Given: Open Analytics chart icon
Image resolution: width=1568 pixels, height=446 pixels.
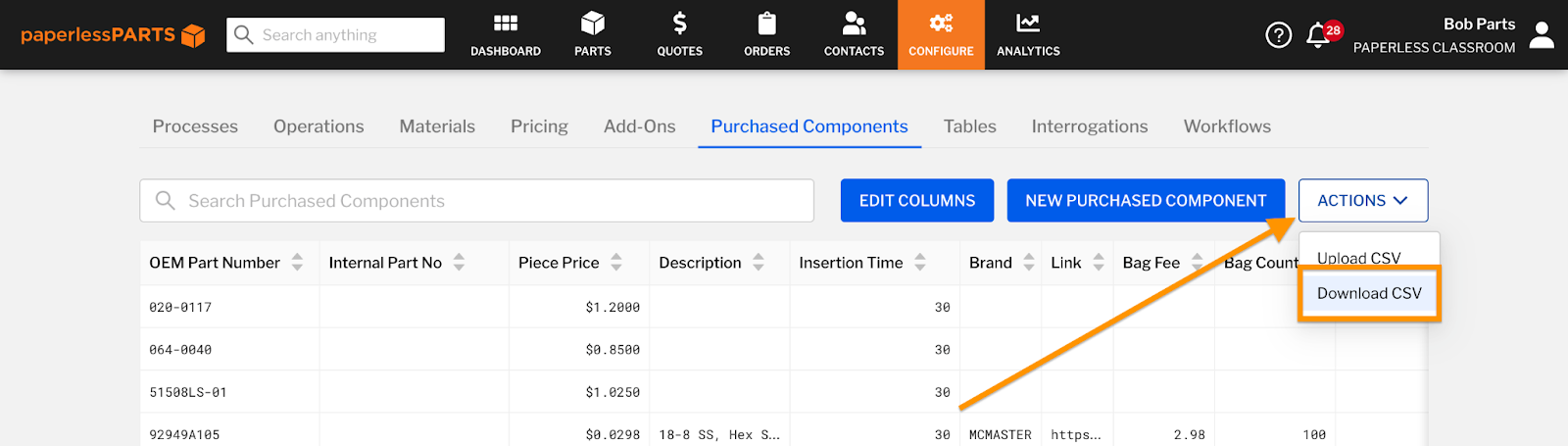Looking at the screenshot, I should click(x=1028, y=24).
